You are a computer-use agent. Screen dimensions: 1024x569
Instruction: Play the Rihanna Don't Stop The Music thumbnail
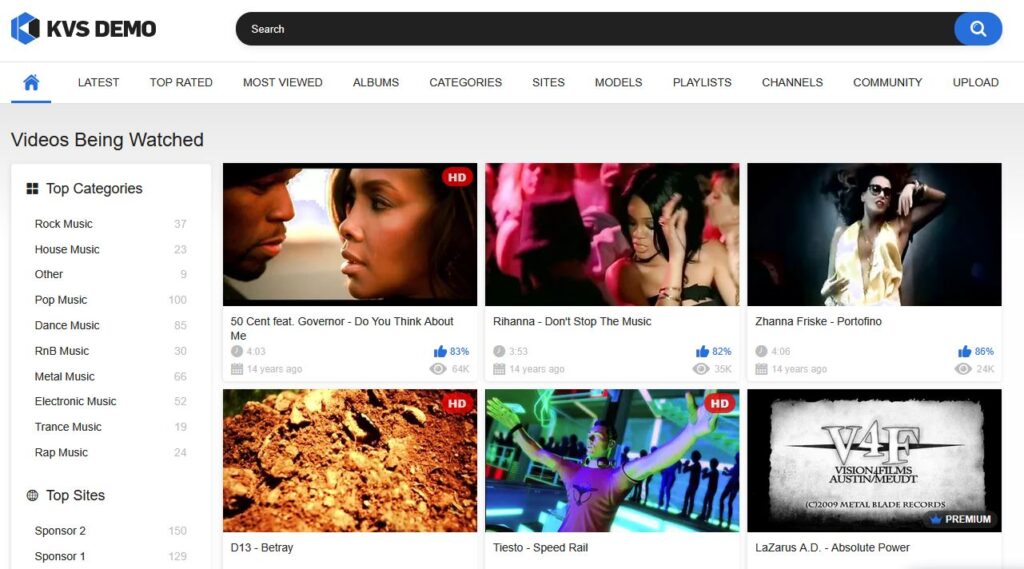pos(613,235)
